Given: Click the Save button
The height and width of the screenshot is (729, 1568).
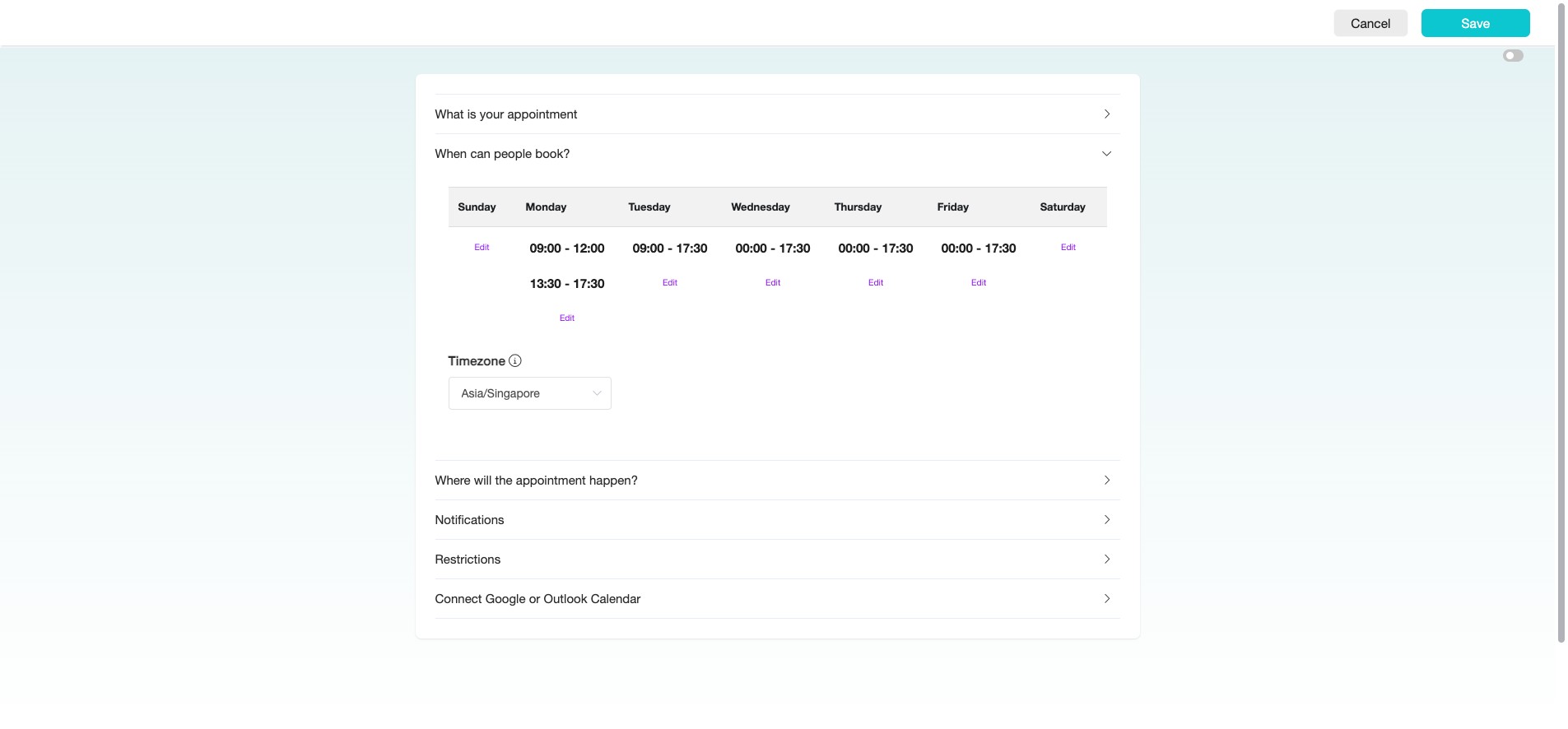Looking at the screenshot, I should (x=1475, y=23).
